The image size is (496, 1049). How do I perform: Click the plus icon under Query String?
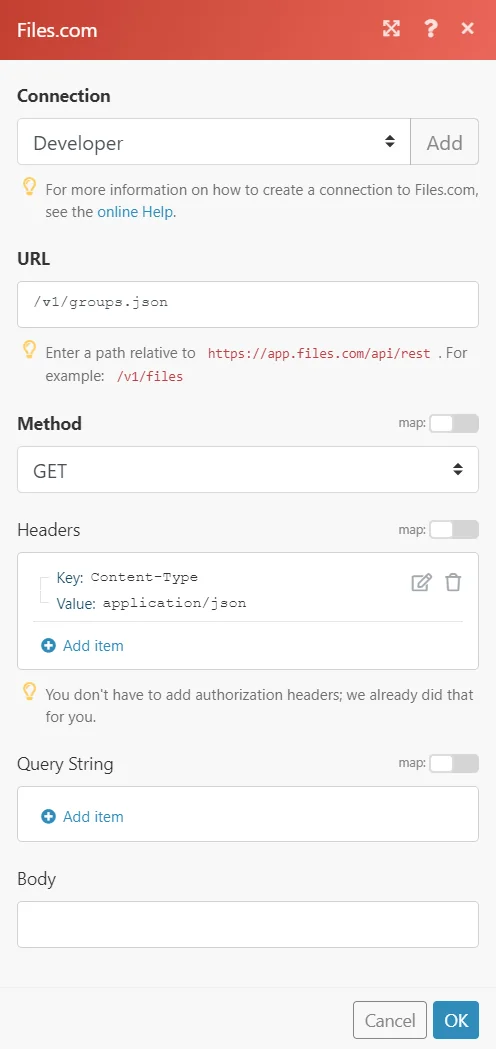[x=48, y=817]
